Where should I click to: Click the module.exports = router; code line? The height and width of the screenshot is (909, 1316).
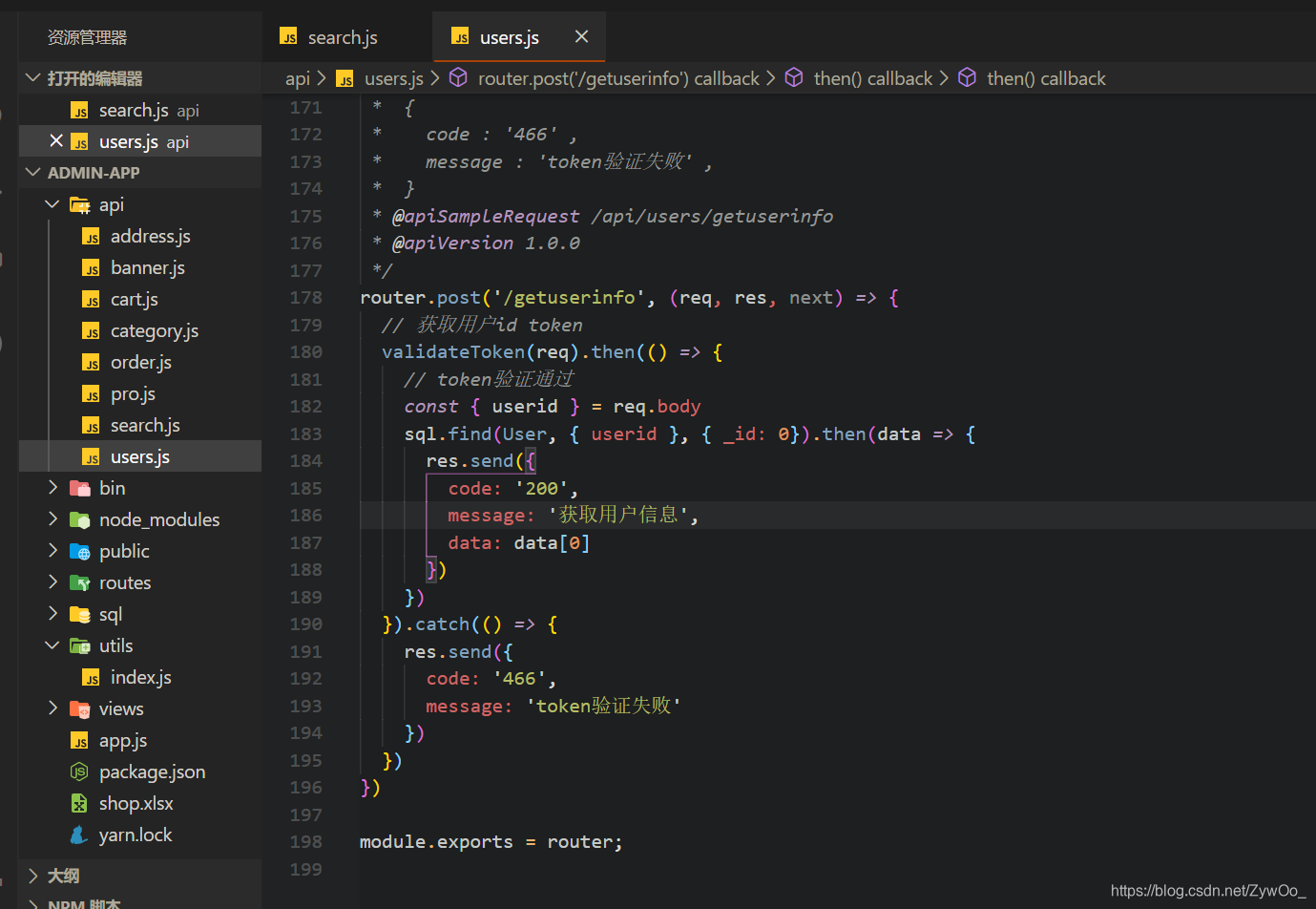pos(491,842)
